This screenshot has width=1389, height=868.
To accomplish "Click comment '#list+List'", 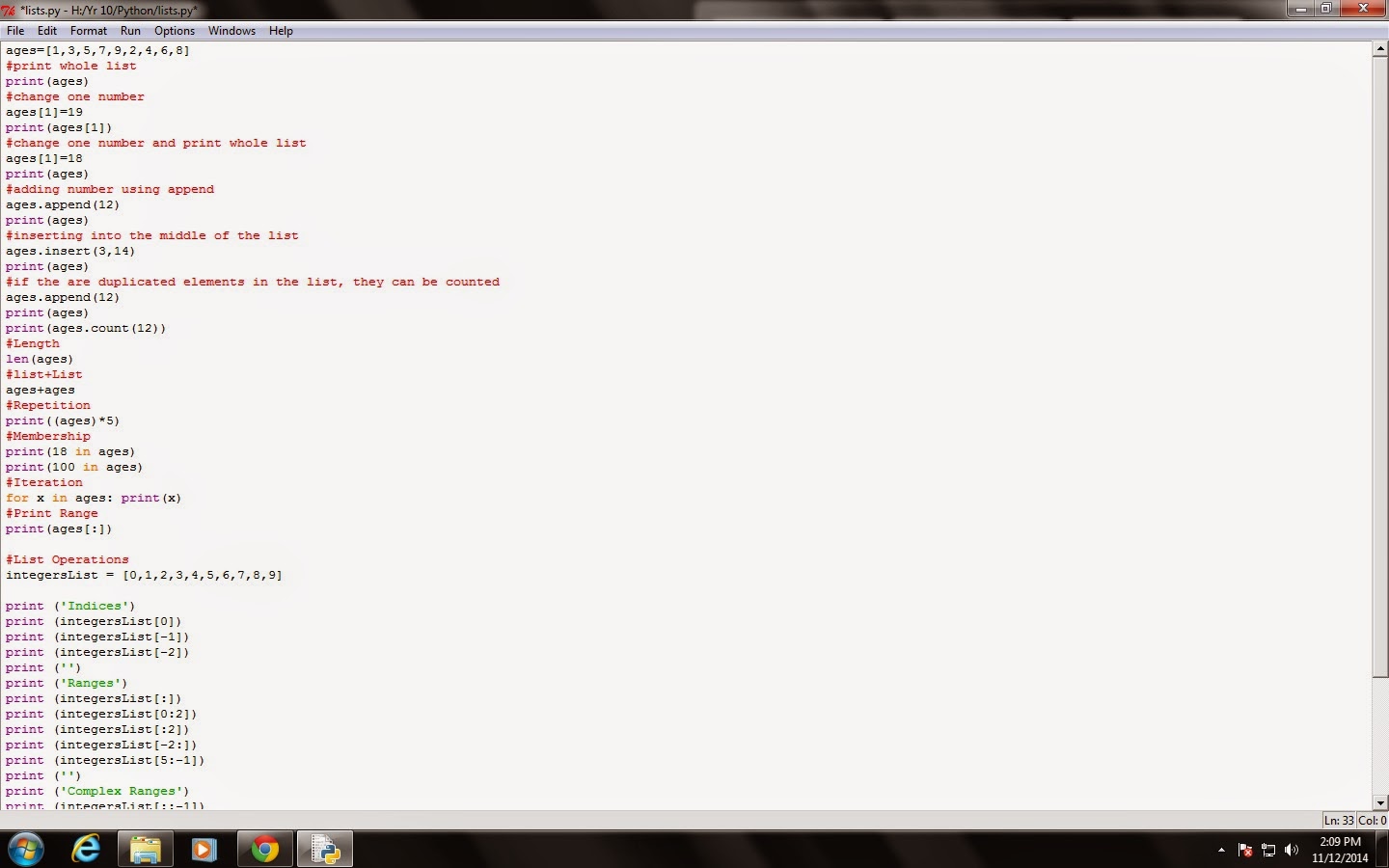I will pyautogui.click(x=44, y=374).
